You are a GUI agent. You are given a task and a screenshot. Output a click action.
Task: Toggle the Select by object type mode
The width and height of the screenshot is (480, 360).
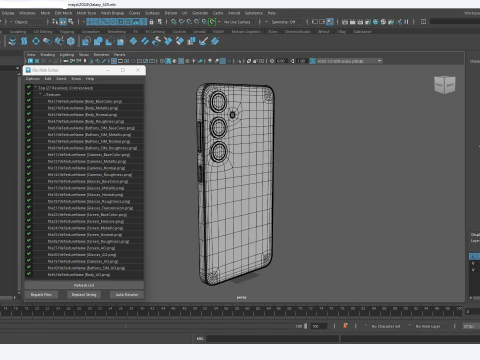point(63,22)
